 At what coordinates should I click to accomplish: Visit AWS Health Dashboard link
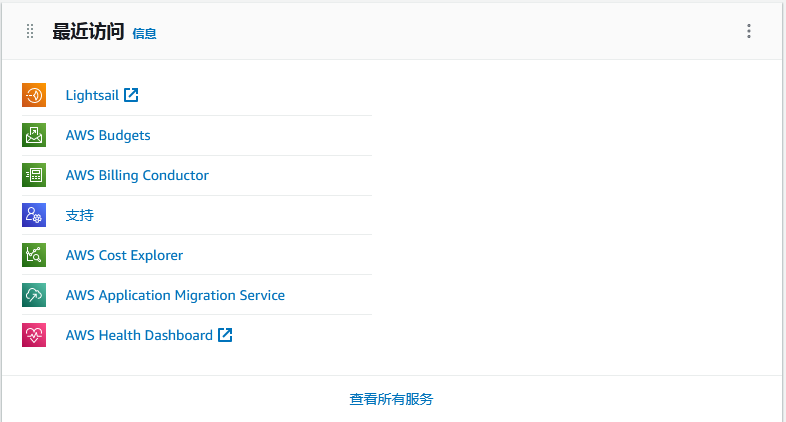[x=139, y=335]
